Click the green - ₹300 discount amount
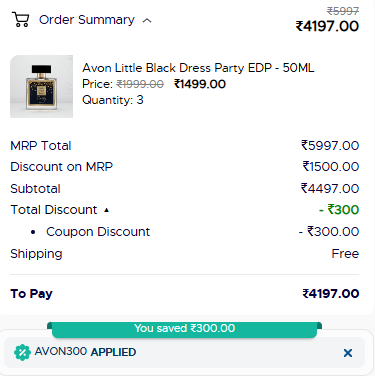Screen dimensions: 375x376 coord(339,210)
